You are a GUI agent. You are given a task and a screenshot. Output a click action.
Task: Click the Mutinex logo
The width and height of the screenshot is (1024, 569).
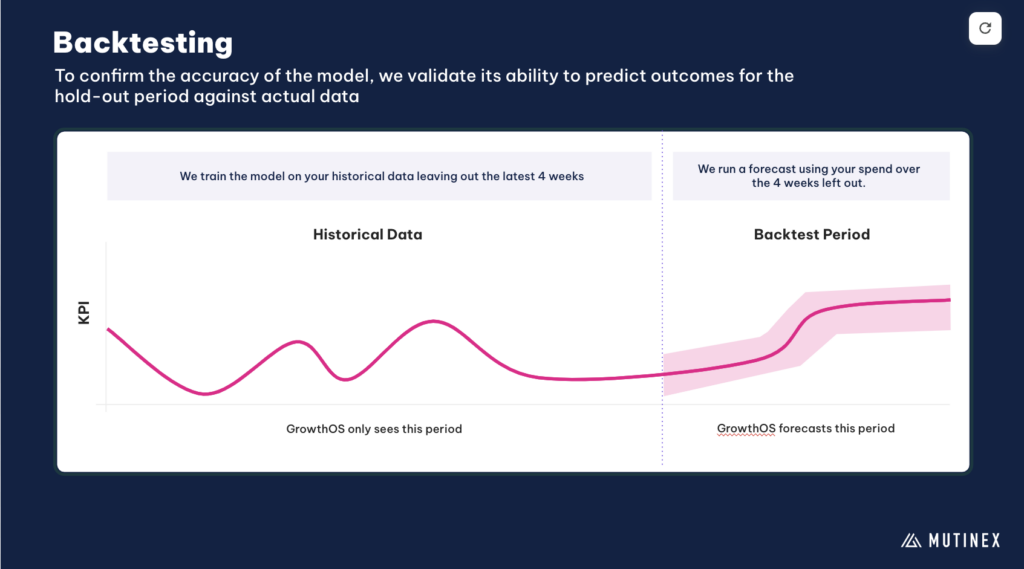[951, 540]
